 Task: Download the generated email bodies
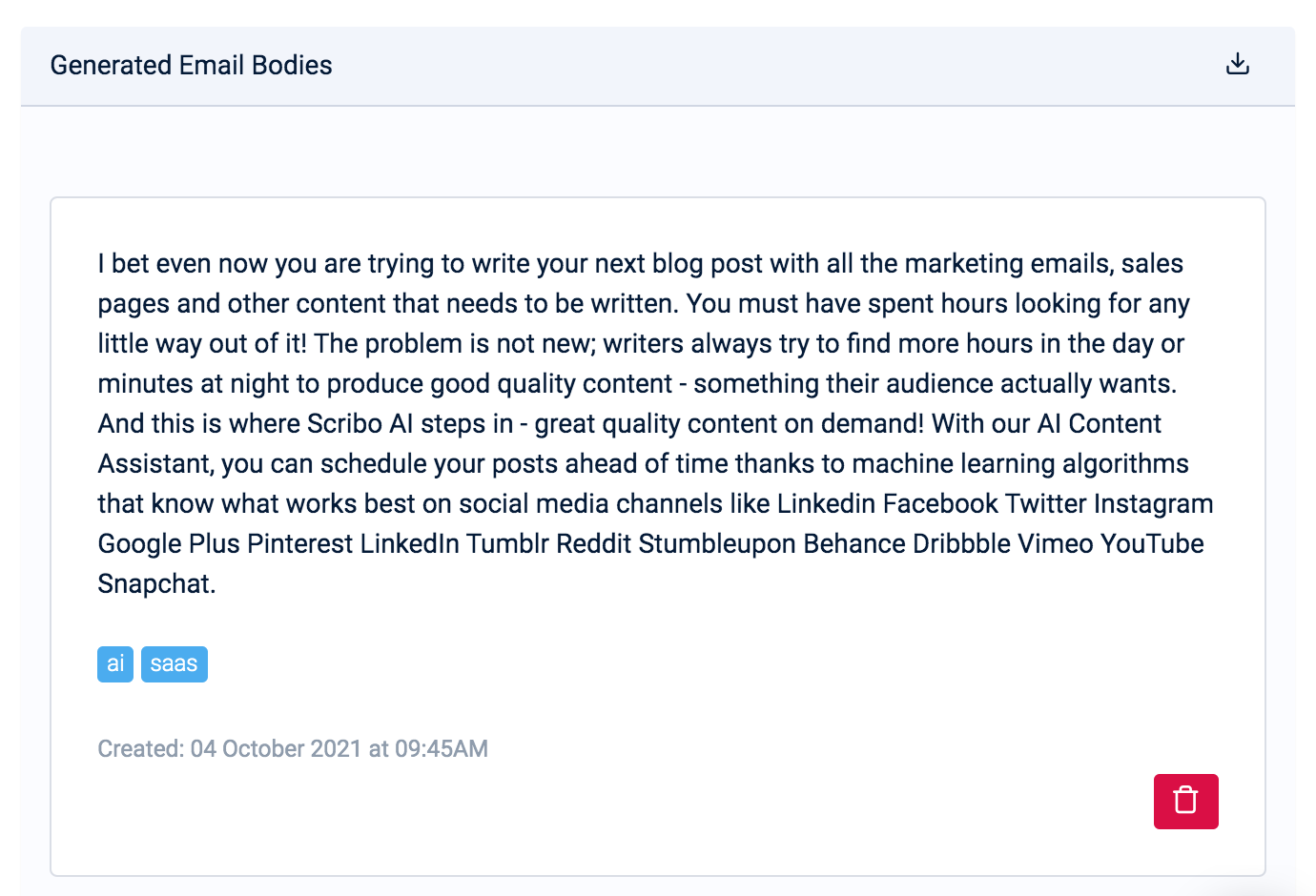coord(1237,64)
